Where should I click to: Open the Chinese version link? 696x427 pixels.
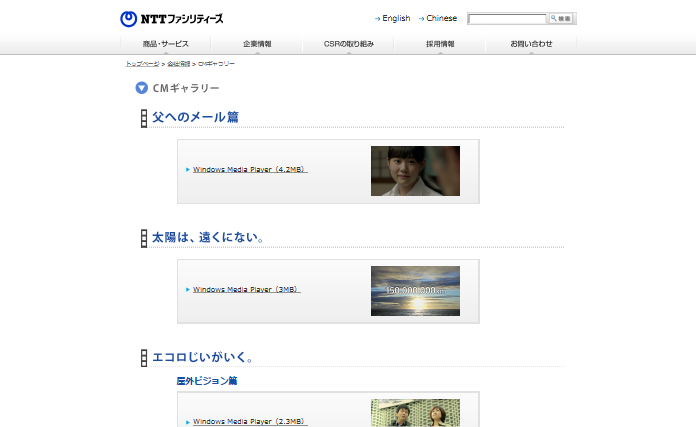coord(441,18)
